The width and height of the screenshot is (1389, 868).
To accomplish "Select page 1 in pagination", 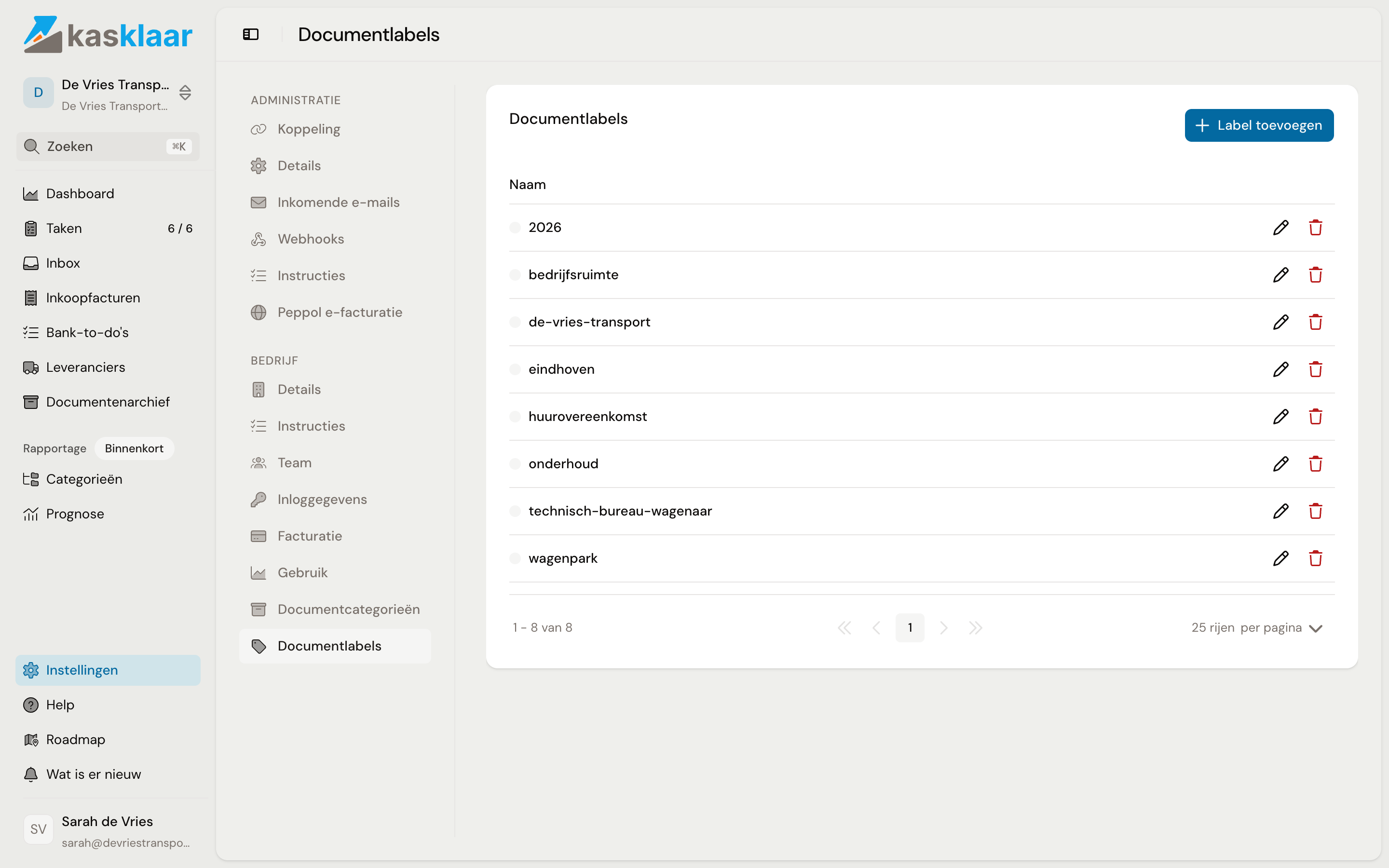I will (910, 627).
